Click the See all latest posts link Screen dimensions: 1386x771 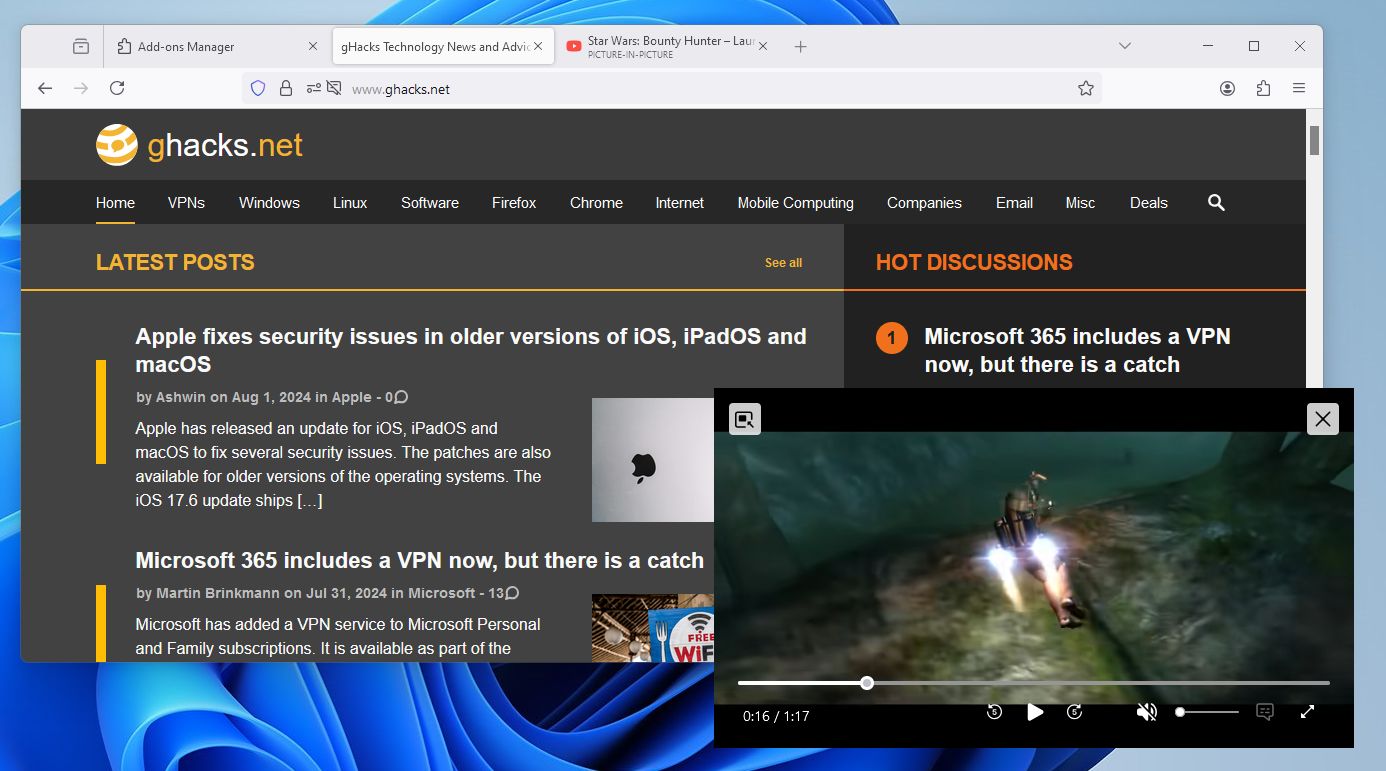(x=783, y=263)
